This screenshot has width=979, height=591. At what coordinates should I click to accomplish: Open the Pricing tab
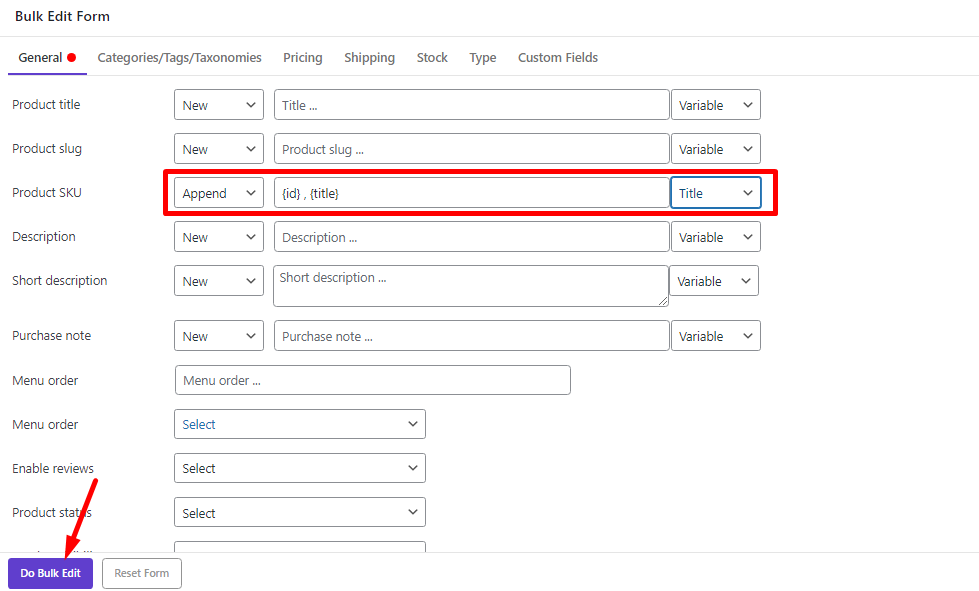302,58
